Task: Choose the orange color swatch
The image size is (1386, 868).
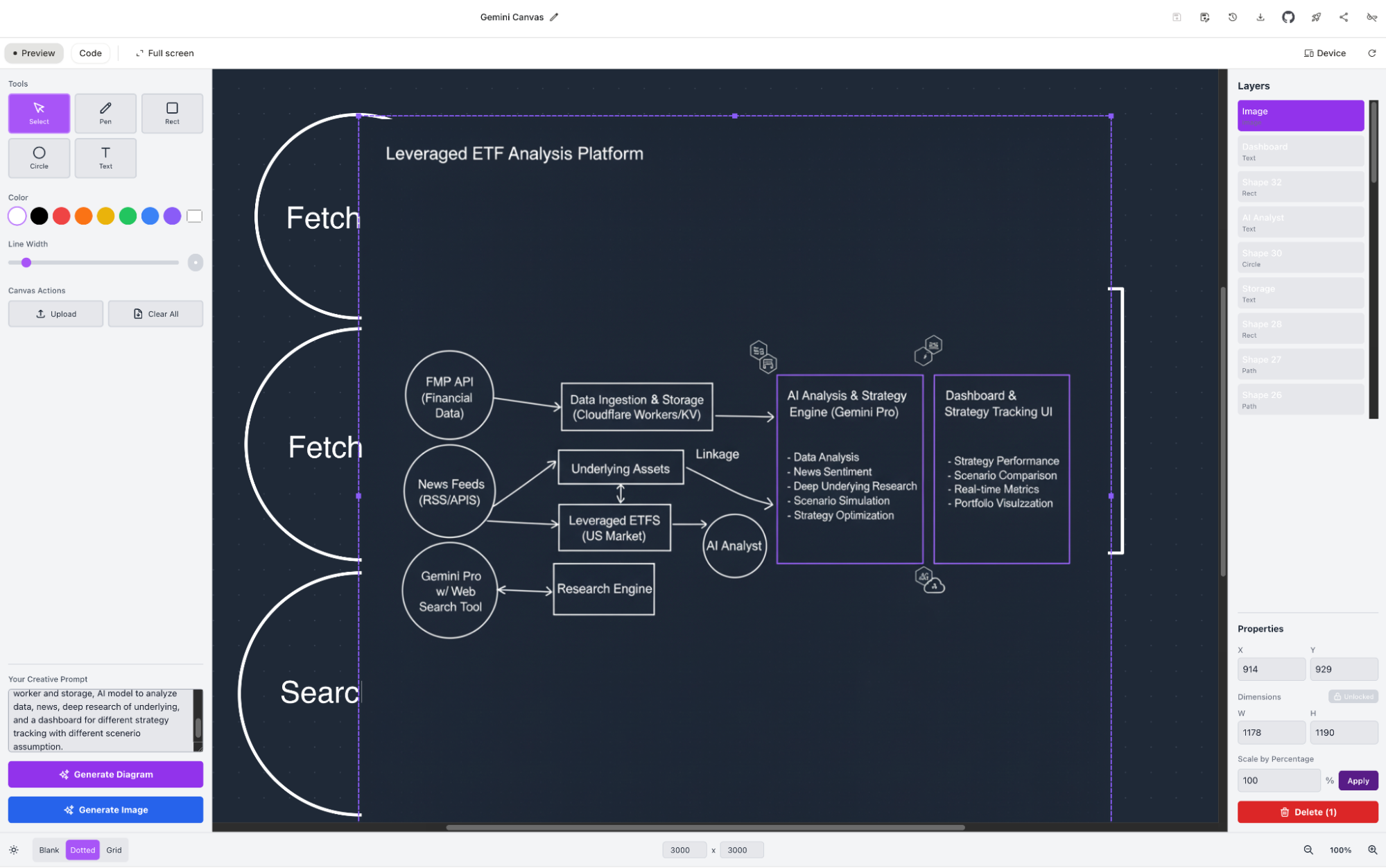Action: 83,216
